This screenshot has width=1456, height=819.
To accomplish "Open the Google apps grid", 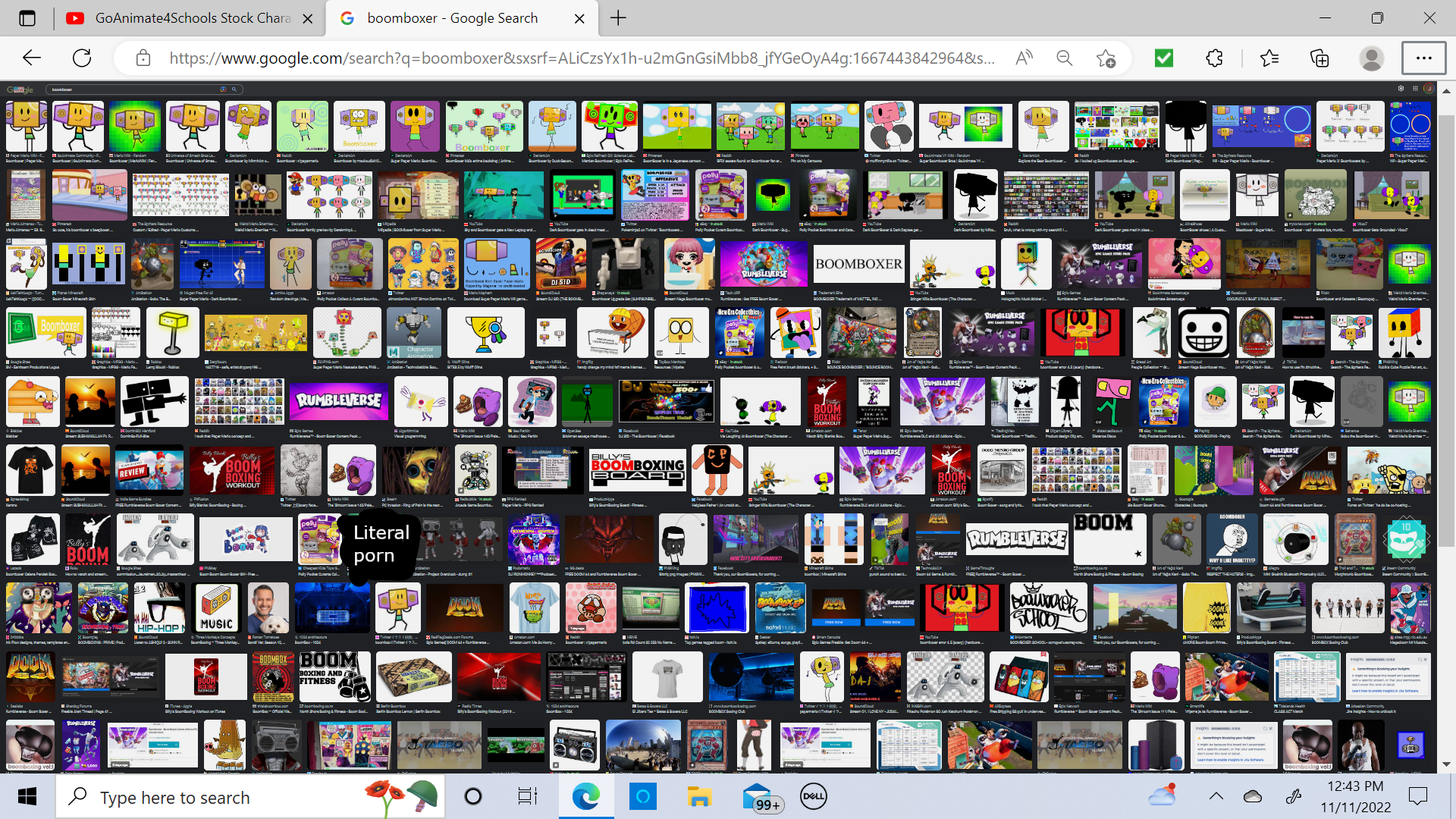I will click(x=1415, y=89).
